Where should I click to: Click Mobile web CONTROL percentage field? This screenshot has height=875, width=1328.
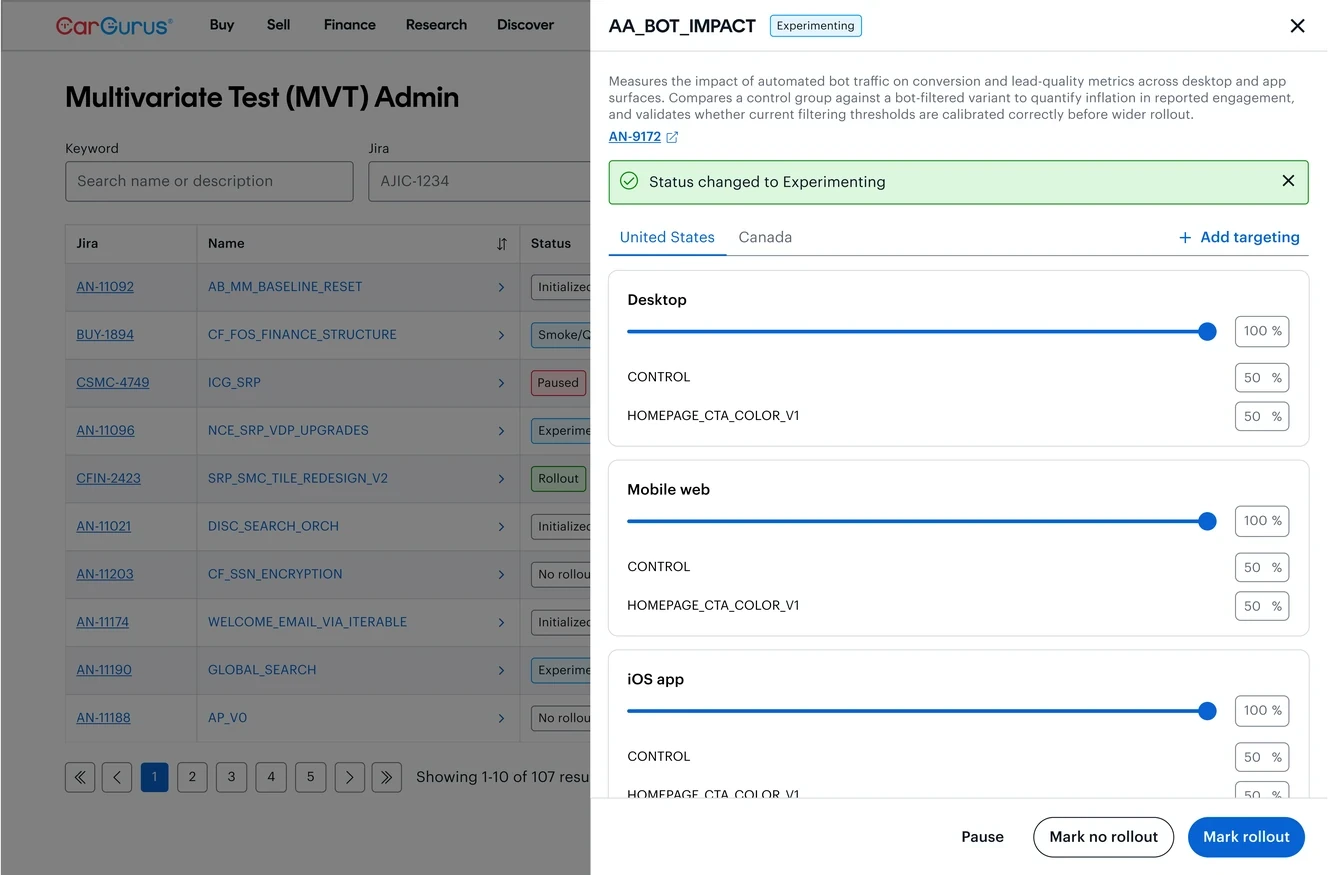[1262, 567]
